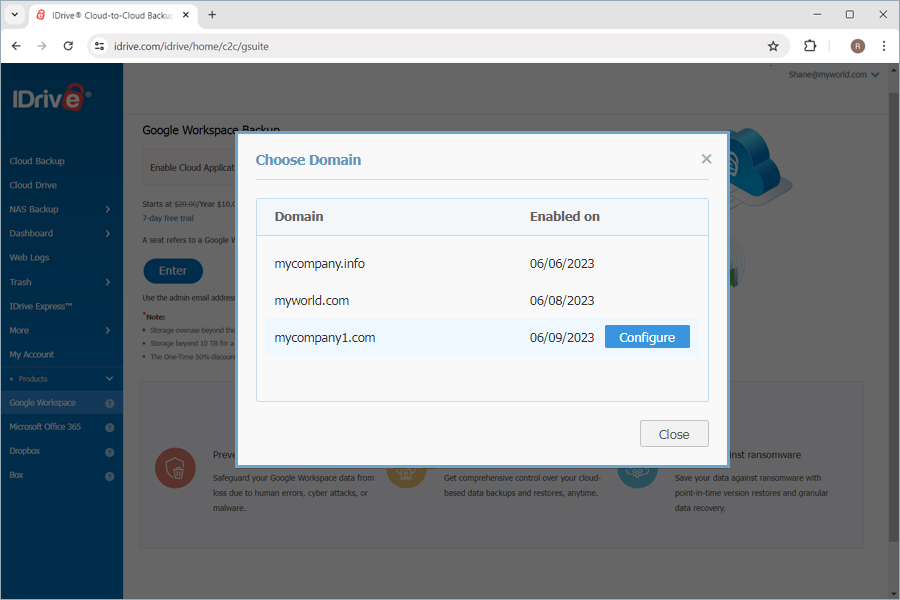900x600 pixels.
Task: Open Cloud Drive in sidebar
Action: click(x=33, y=185)
